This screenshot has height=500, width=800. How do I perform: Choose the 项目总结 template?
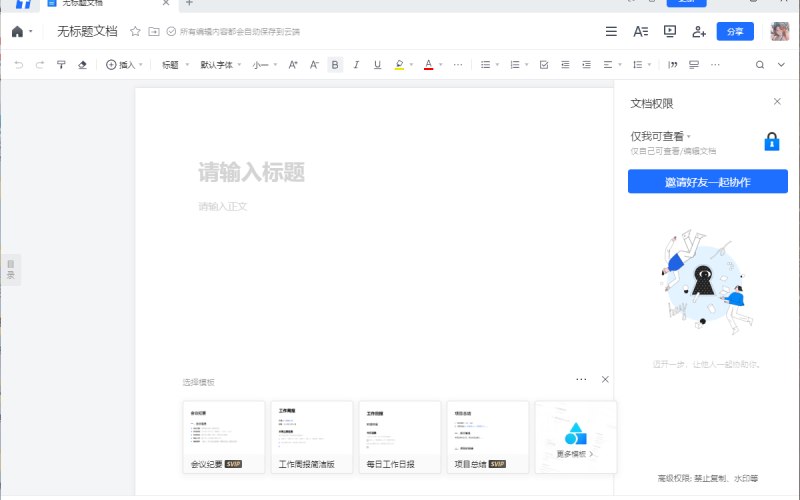pyautogui.click(x=488, y=437)
